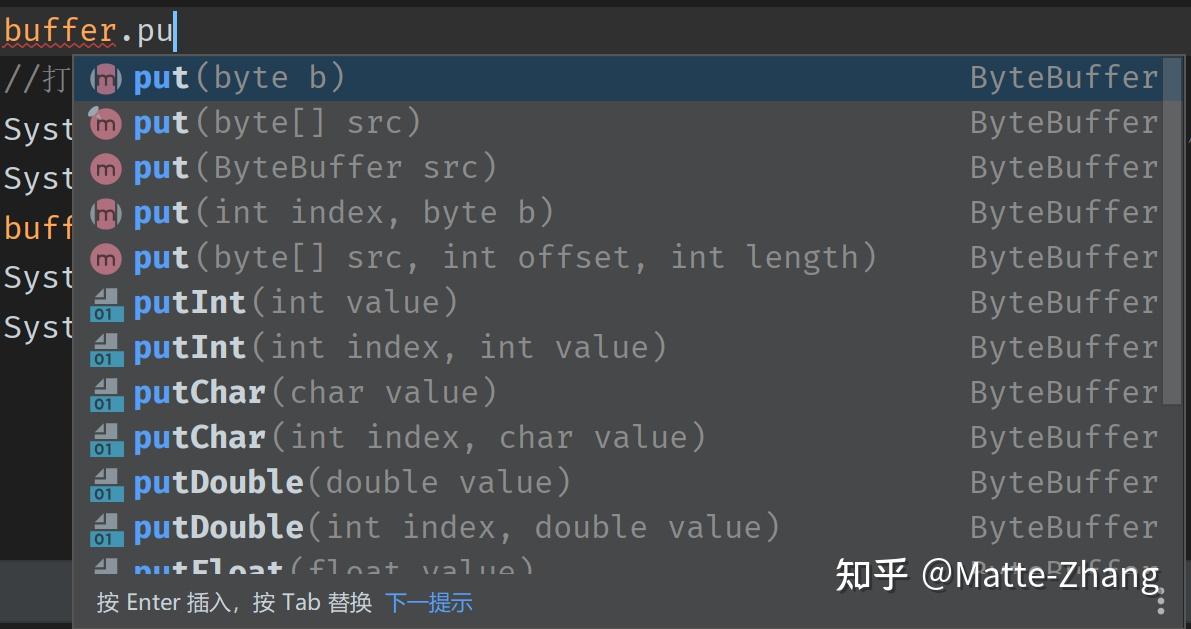Select the put(byte b) completion entry

click(x=300, y=77)
